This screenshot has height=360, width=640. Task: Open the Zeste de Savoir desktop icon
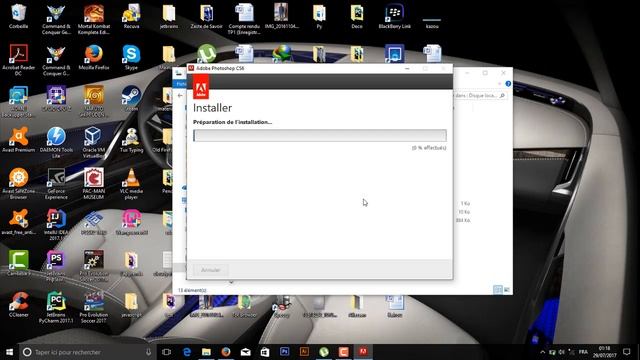(x=206, y=16)
